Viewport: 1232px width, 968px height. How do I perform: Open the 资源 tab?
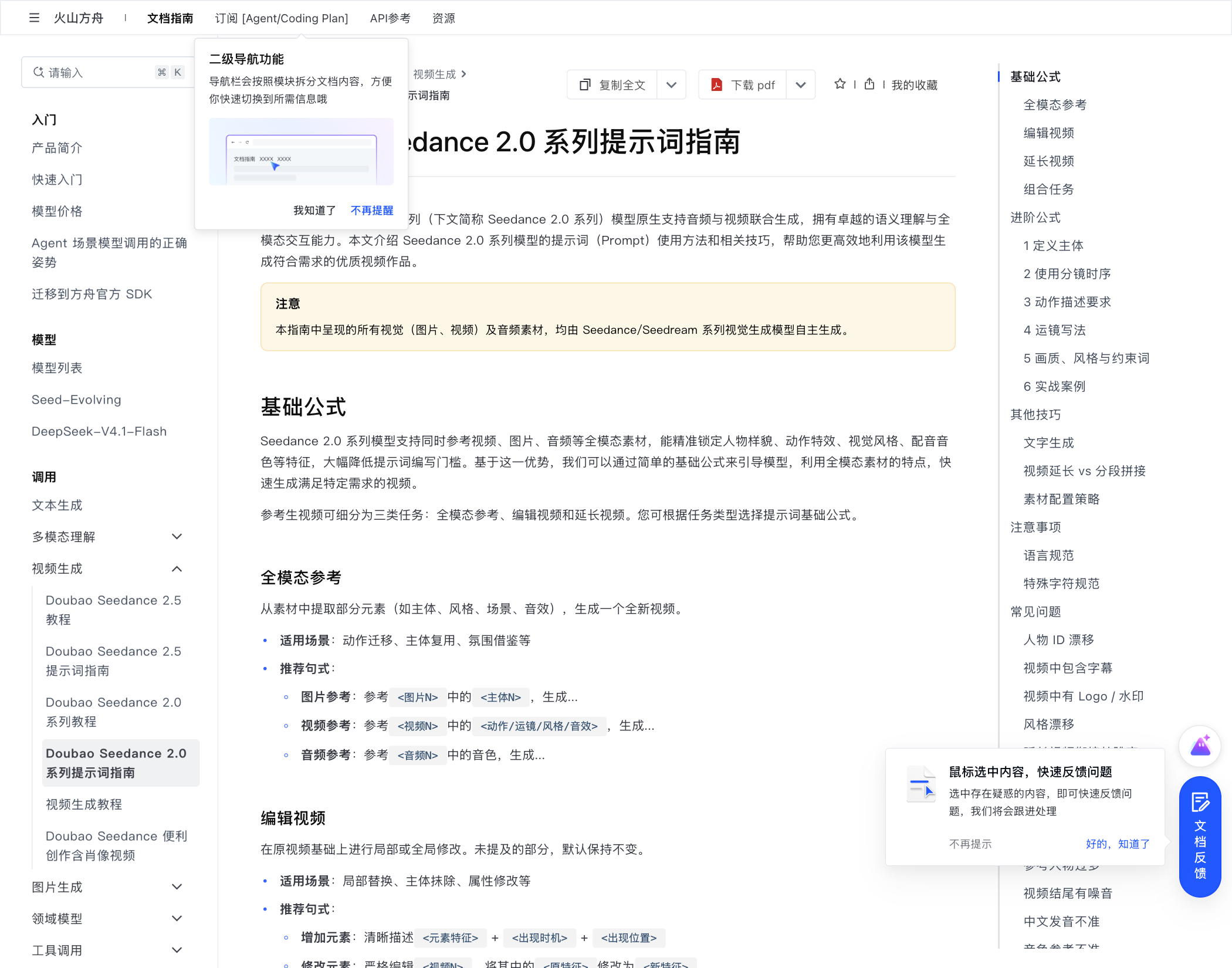coord(444,18)
